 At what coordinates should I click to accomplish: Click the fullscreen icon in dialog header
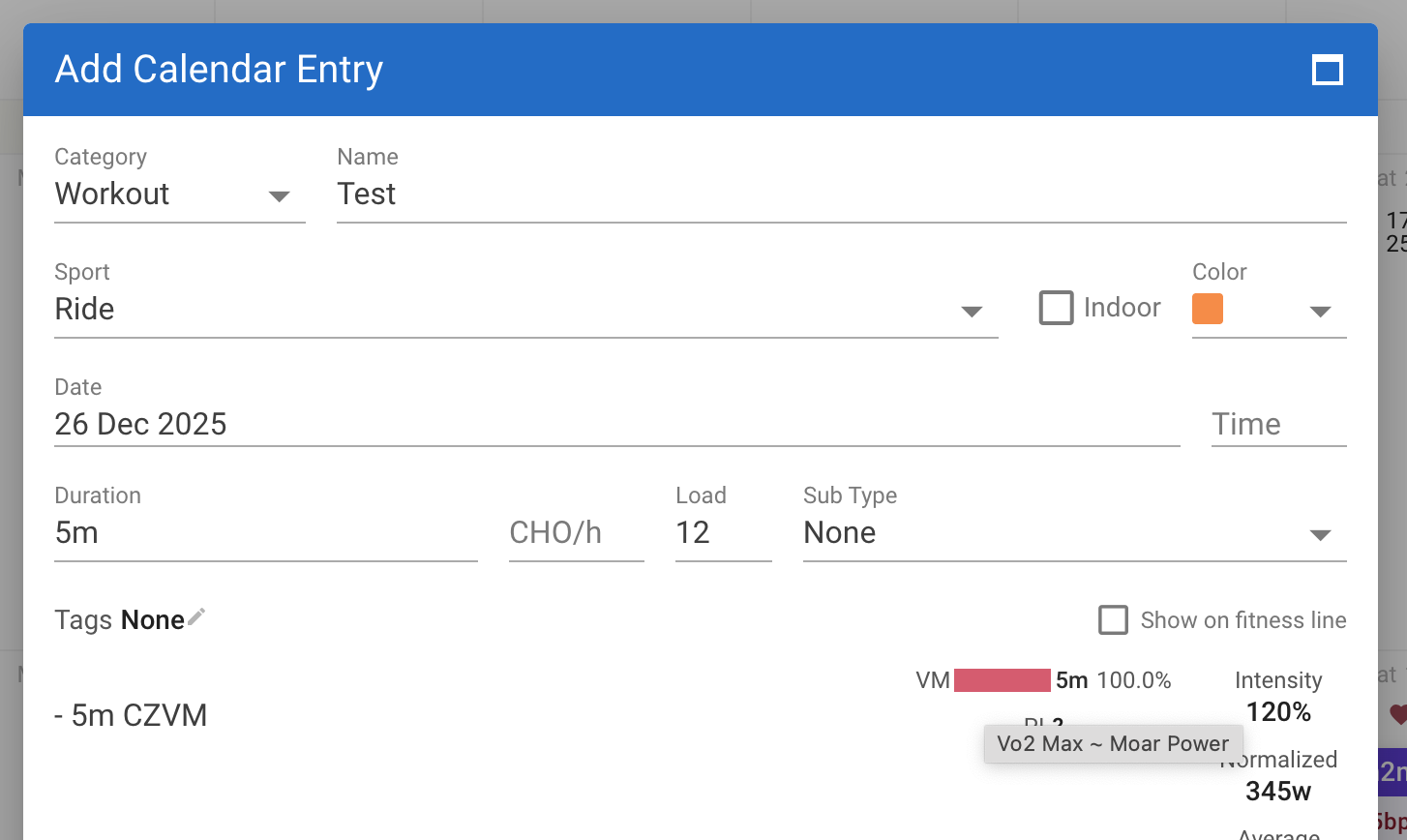point(1327,71)
